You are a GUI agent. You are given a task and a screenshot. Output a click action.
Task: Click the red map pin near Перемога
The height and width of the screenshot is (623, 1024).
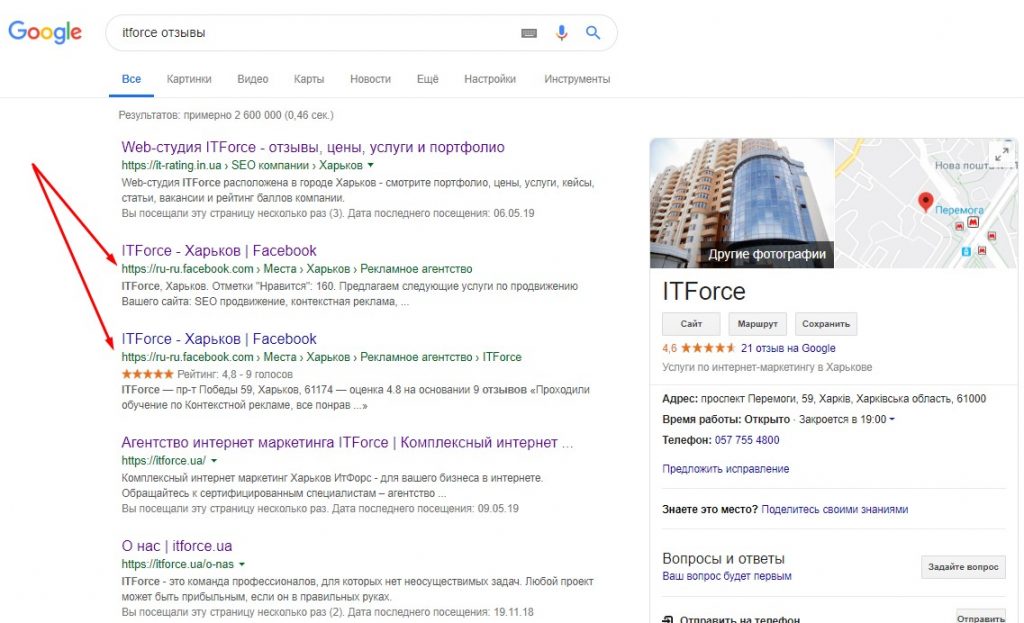(924, 200)
